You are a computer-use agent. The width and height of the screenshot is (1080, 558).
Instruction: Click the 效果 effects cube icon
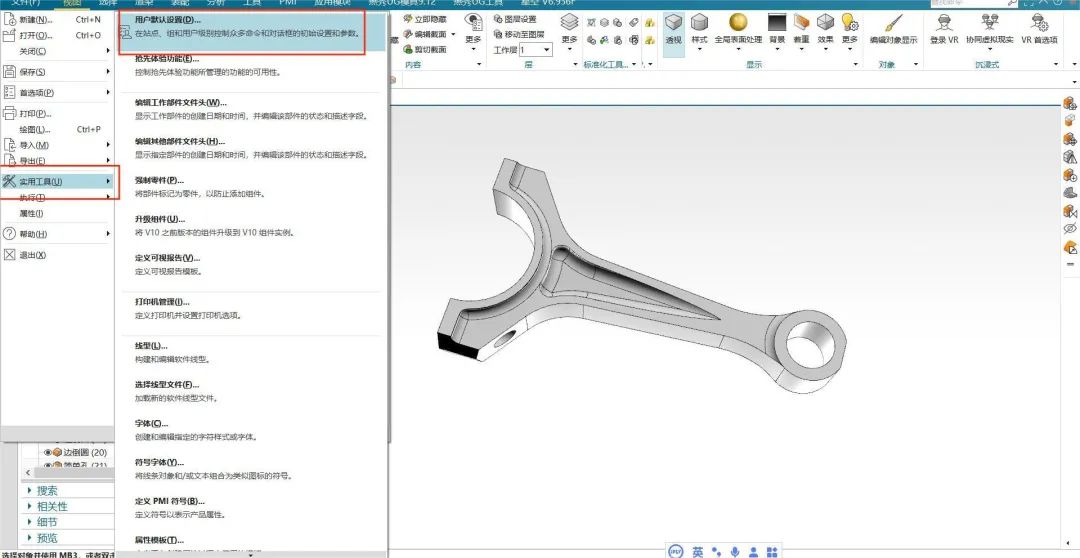825,22
